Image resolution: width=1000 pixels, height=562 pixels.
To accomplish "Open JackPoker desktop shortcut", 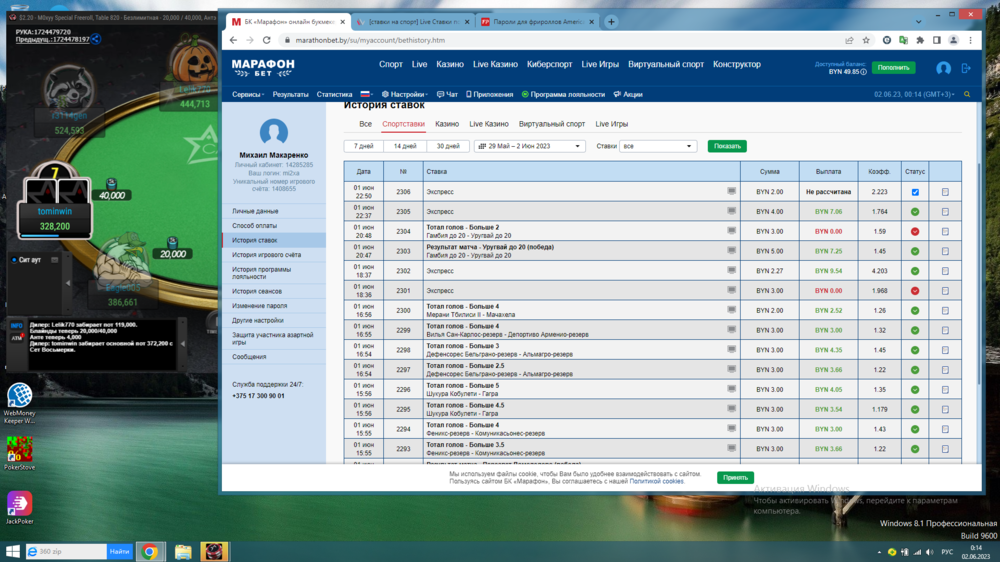I will [19, 506].
